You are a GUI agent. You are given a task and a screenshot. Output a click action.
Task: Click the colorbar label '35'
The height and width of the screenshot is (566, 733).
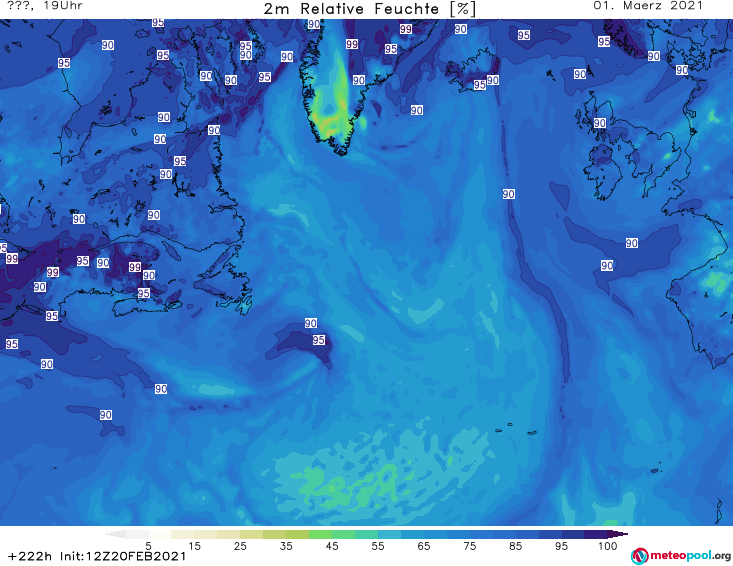point(286,546)
